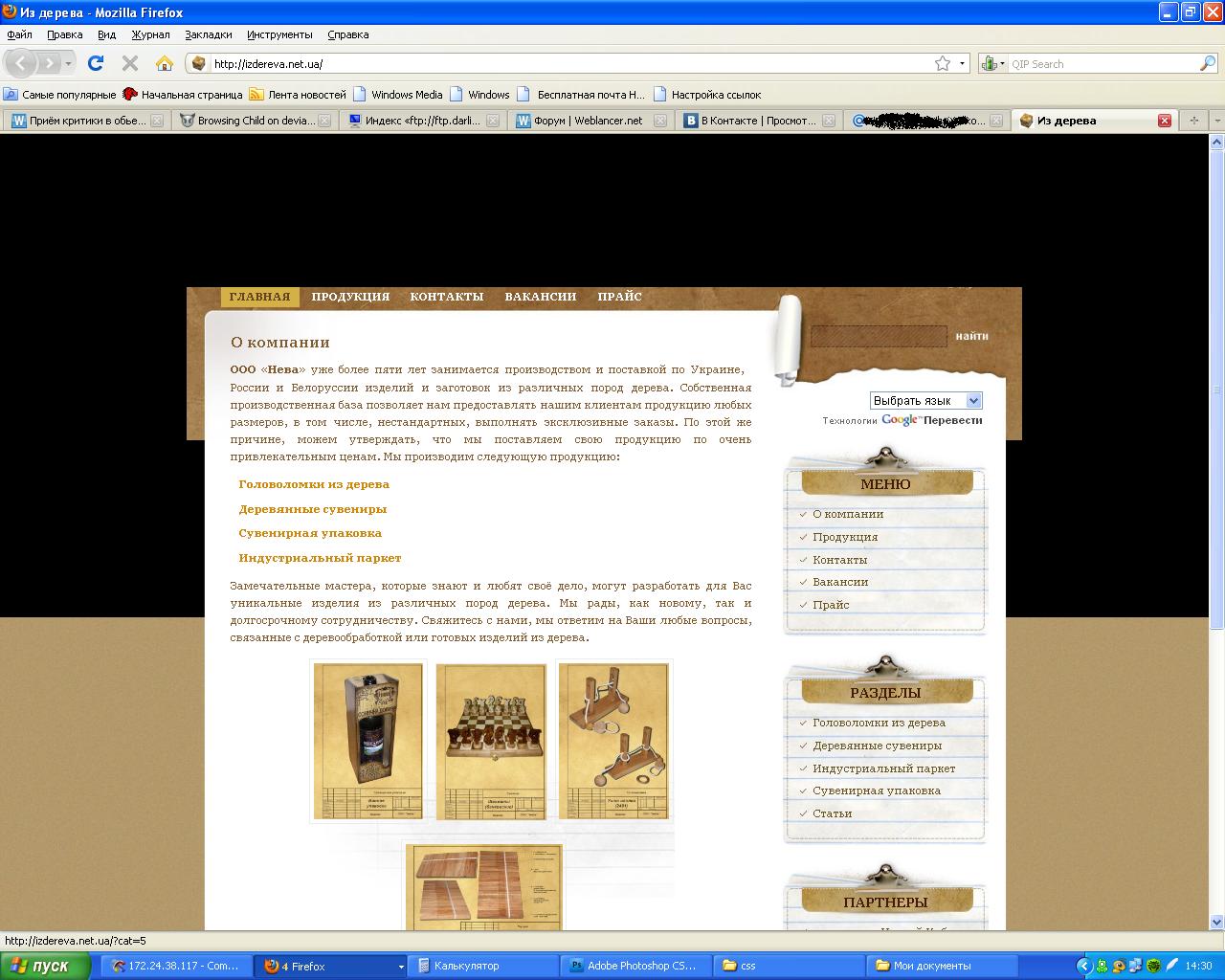Switch to Adobe Photoshop on the taskbar

click(636, 967)
